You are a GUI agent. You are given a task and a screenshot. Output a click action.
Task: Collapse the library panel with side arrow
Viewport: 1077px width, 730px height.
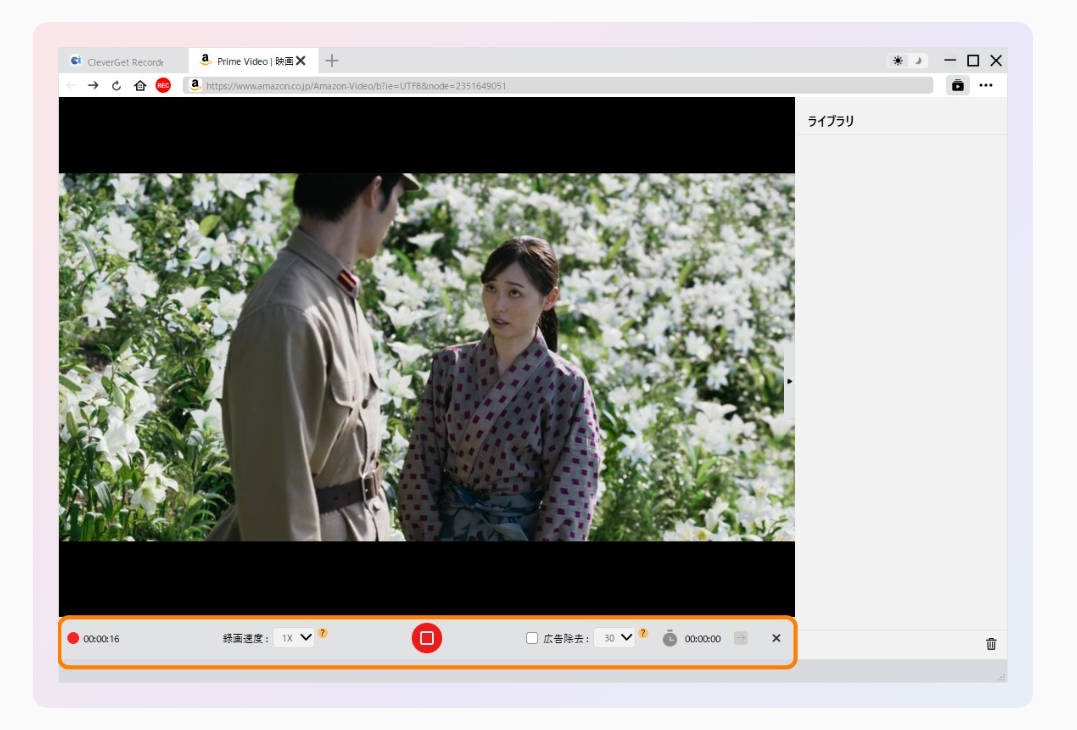(789, 381)
